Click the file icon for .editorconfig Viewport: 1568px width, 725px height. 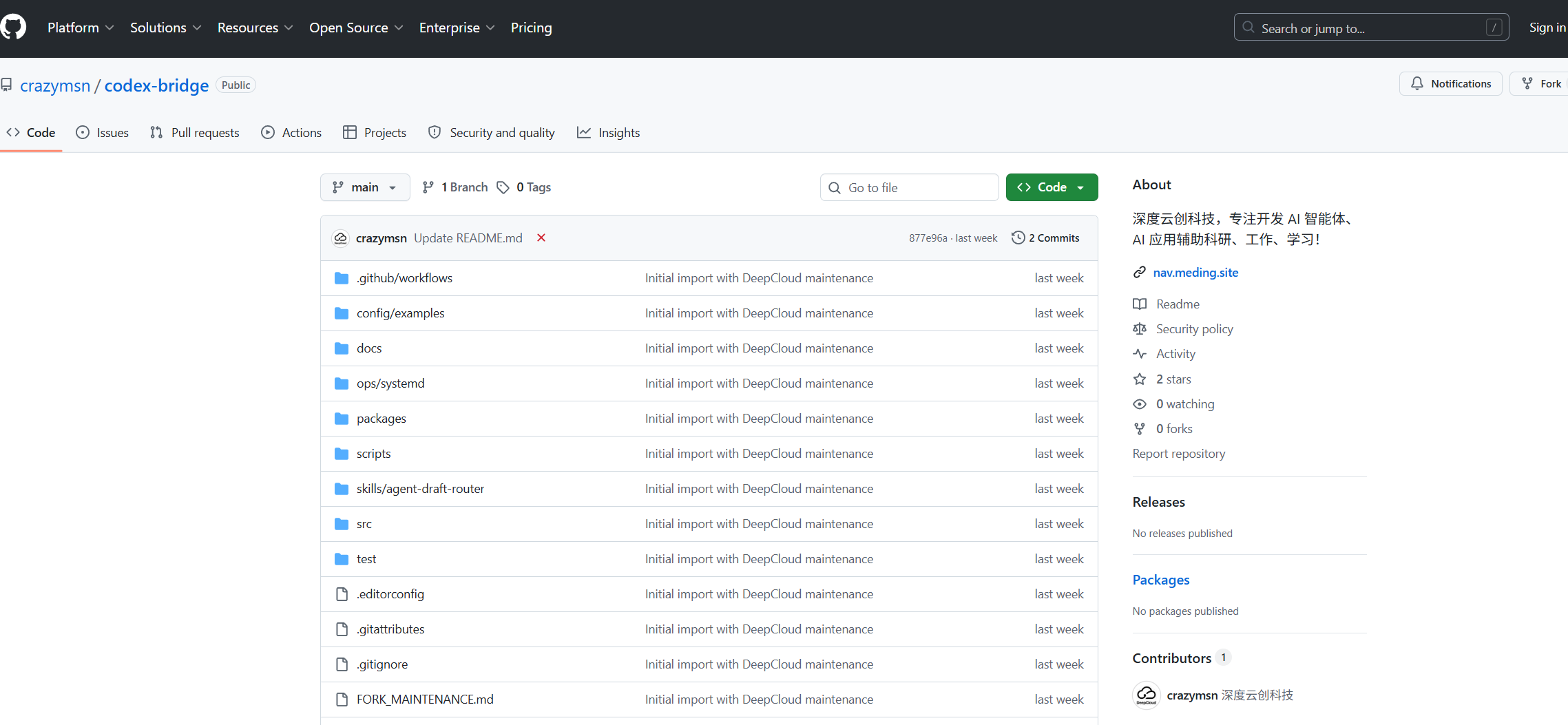point(342,594)
